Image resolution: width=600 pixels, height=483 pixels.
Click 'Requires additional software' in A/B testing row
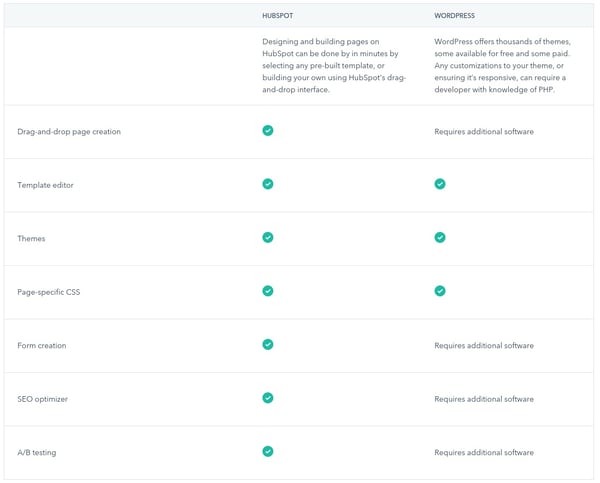(x=484, y=453)
